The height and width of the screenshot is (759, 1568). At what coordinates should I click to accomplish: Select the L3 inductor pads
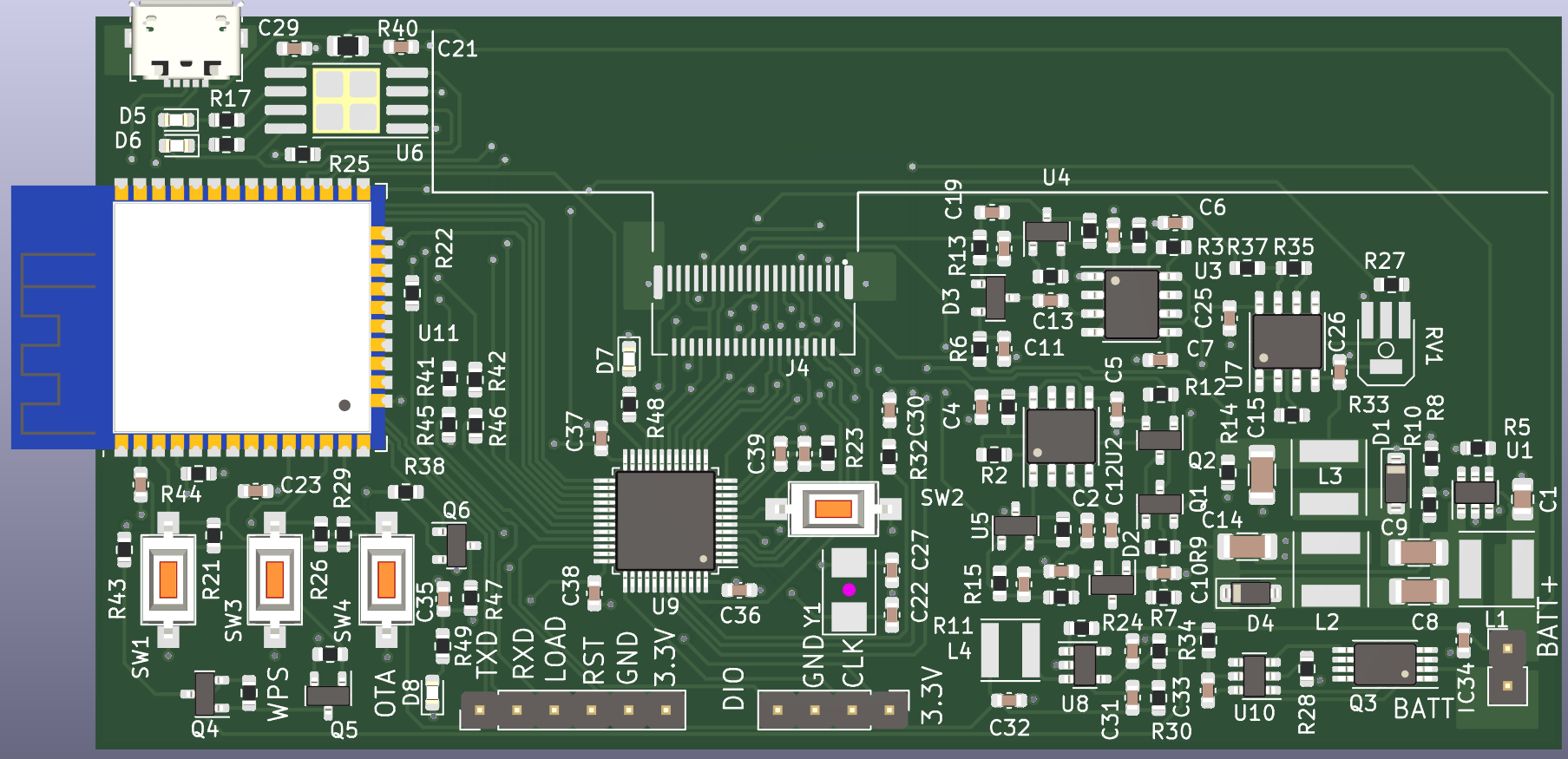pyautogui.click(x=1329, y=477)
